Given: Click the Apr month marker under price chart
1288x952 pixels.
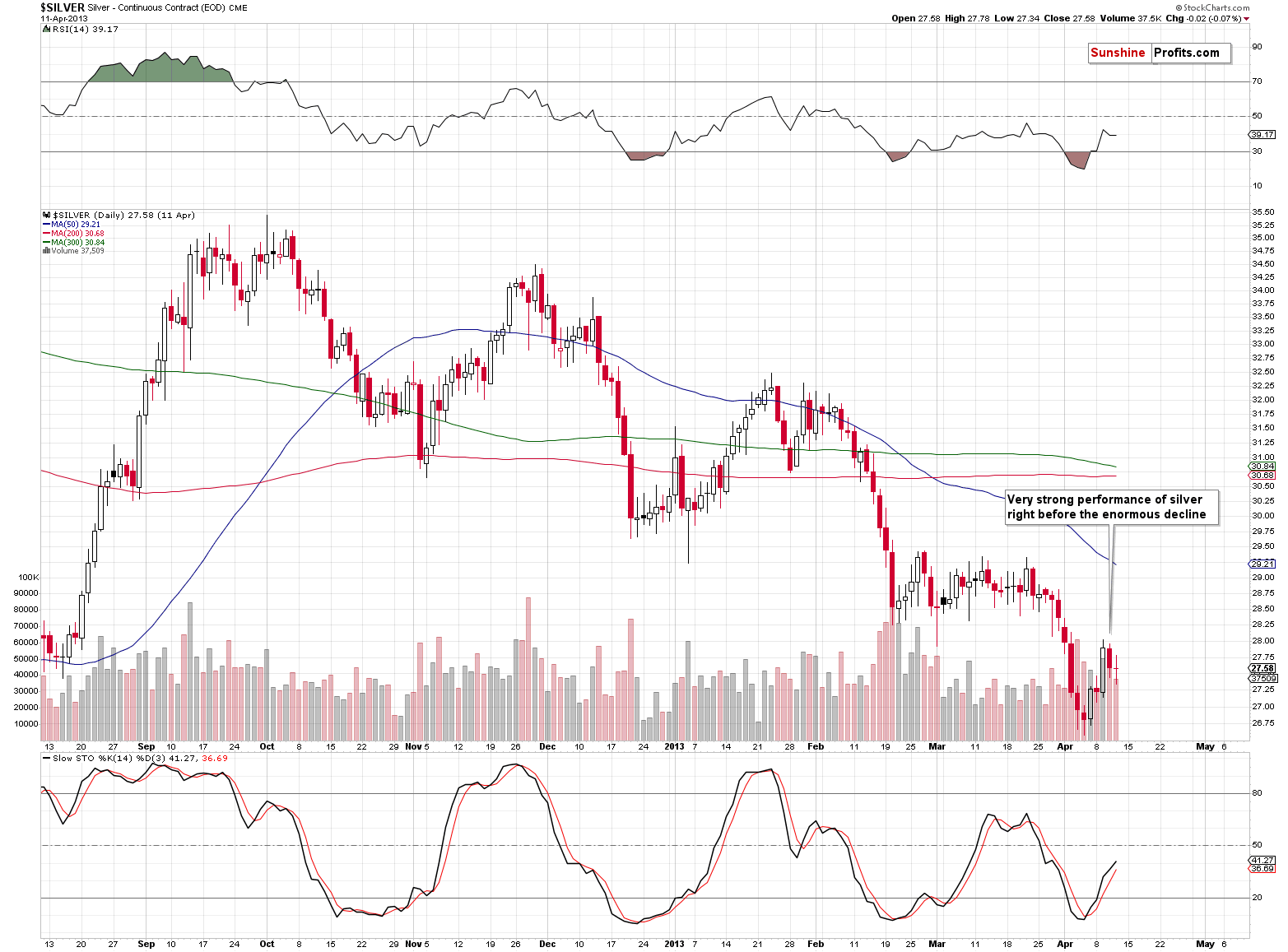Looking at the screenshot, I should click(x=1065, y=747).
